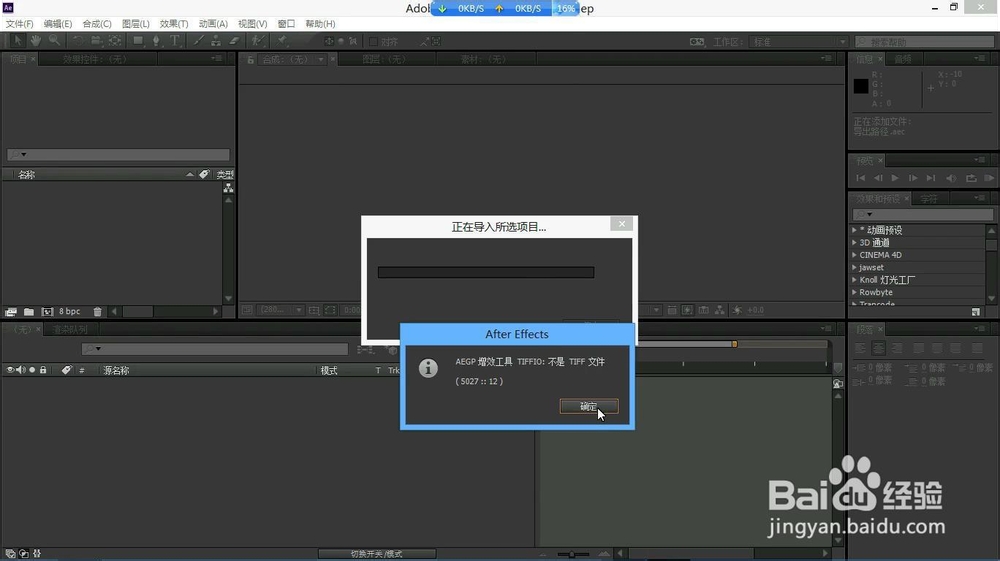This screenshot has height=561, width=1000.
Task: Select the Rotation tool
Action: click(x=77, y=41)
